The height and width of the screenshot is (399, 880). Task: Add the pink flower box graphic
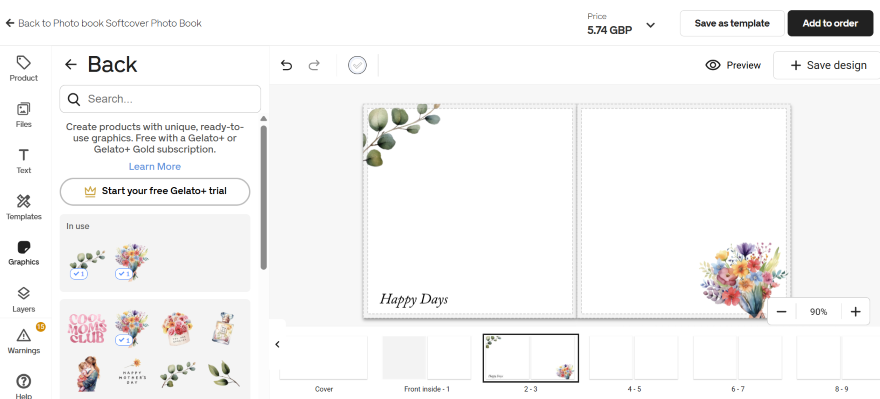click(x=177, y=329)
